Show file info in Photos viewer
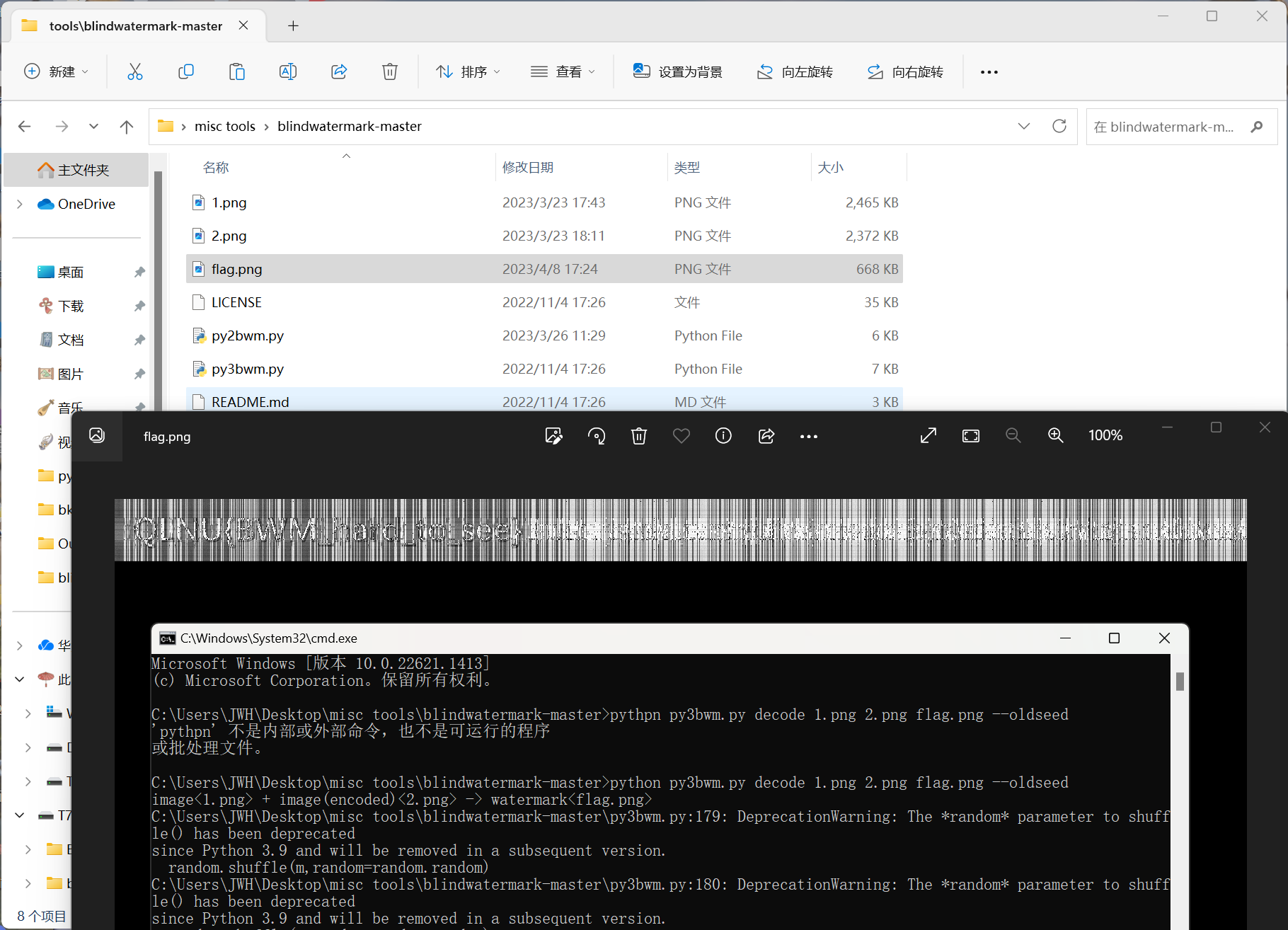The height and width of the screenshot is (930, 1288). (723, 436)
